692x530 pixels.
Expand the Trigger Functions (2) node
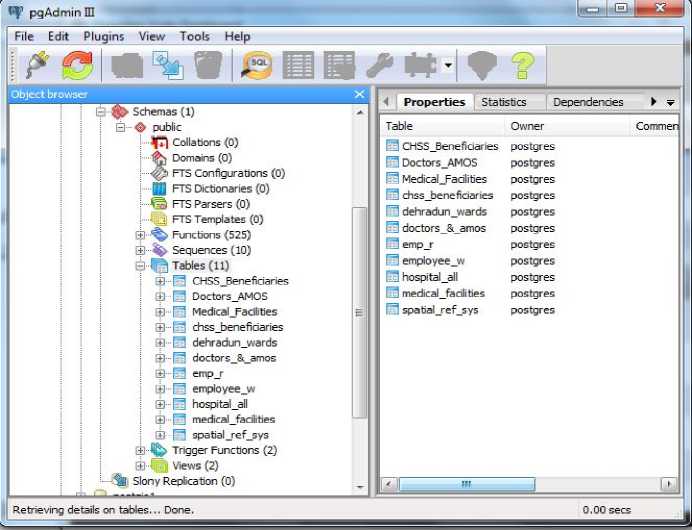pyautogui.click(x=140, y=451)
